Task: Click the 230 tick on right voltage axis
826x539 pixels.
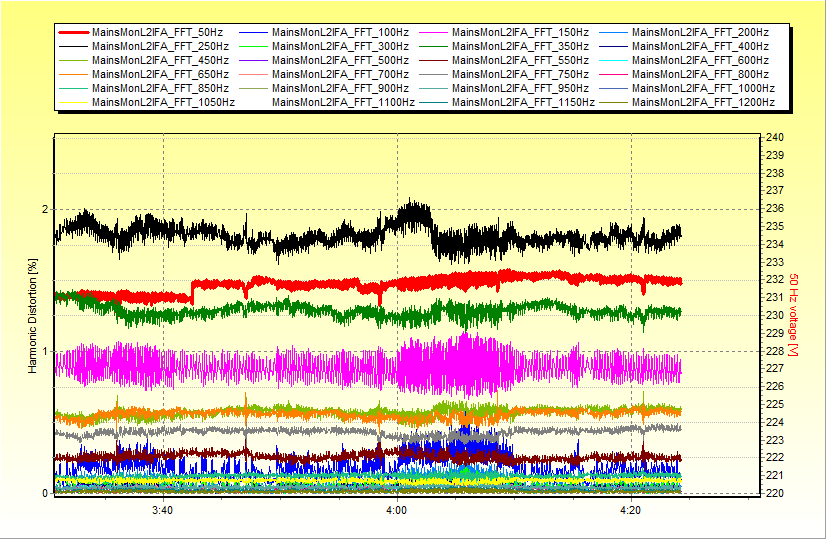Action: 774,315
